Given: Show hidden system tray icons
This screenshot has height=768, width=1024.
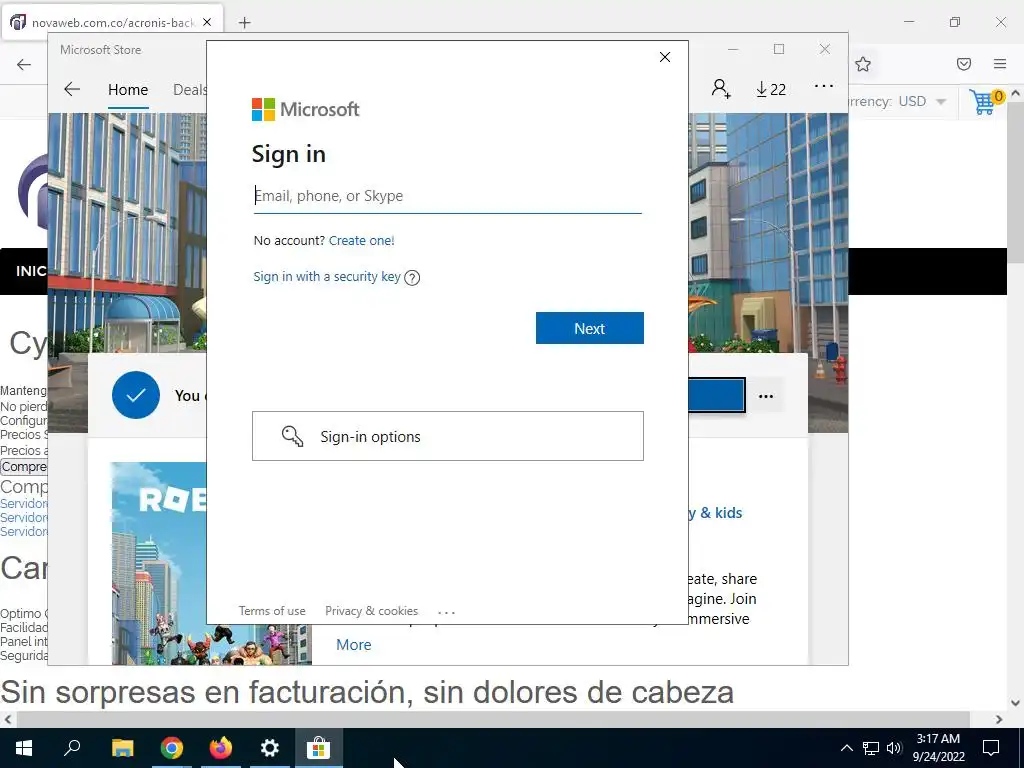Looking at the screenshot, I should coord(846,748).
